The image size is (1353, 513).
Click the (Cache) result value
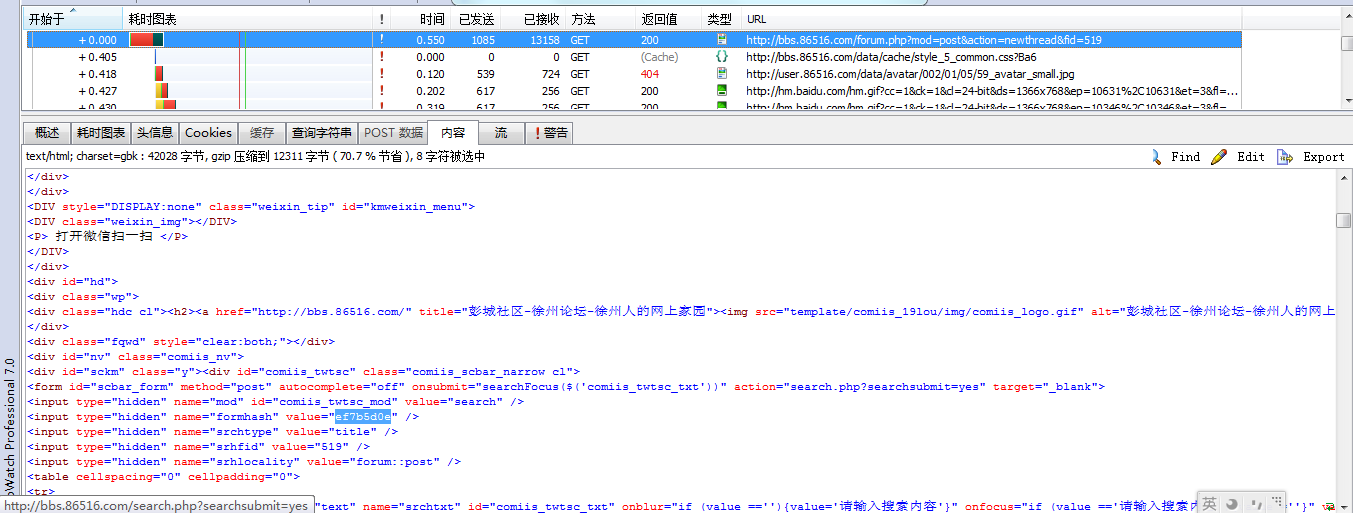659,57
